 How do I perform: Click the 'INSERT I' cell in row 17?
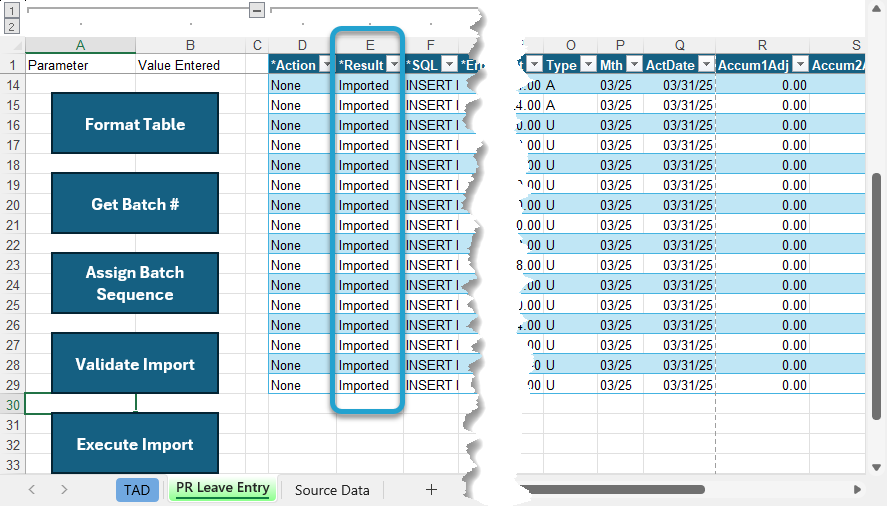[x=431, y=145]
